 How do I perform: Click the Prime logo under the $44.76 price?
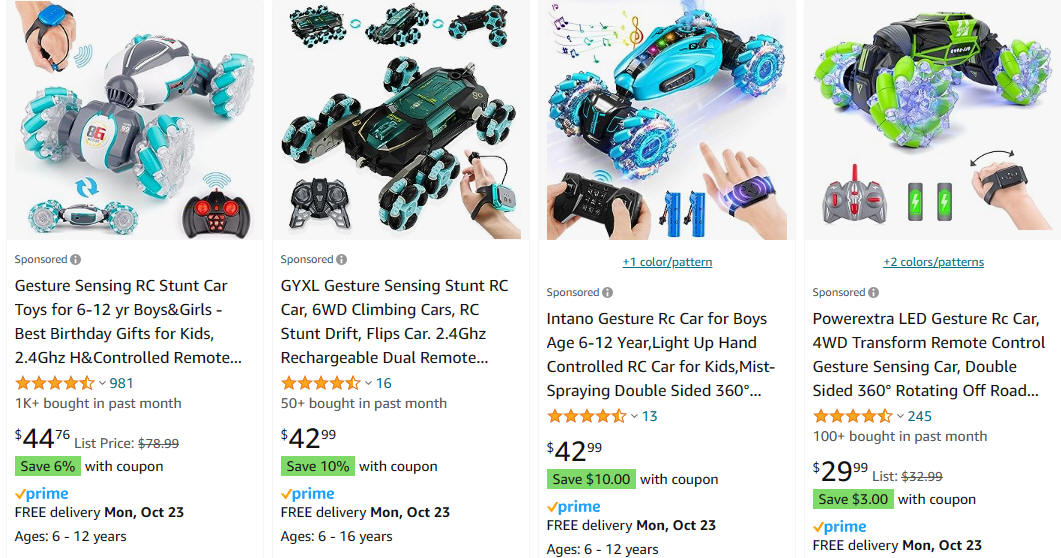point(42,494)
